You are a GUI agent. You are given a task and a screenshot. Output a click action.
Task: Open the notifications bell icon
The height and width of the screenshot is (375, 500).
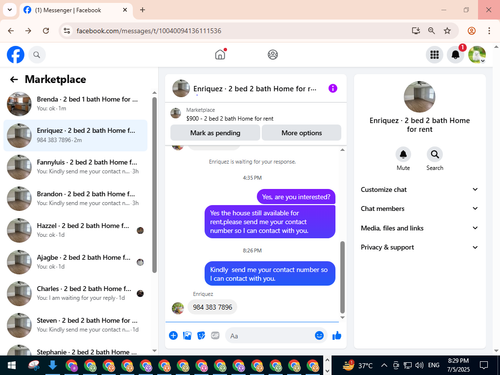click(x=456, y=55)
